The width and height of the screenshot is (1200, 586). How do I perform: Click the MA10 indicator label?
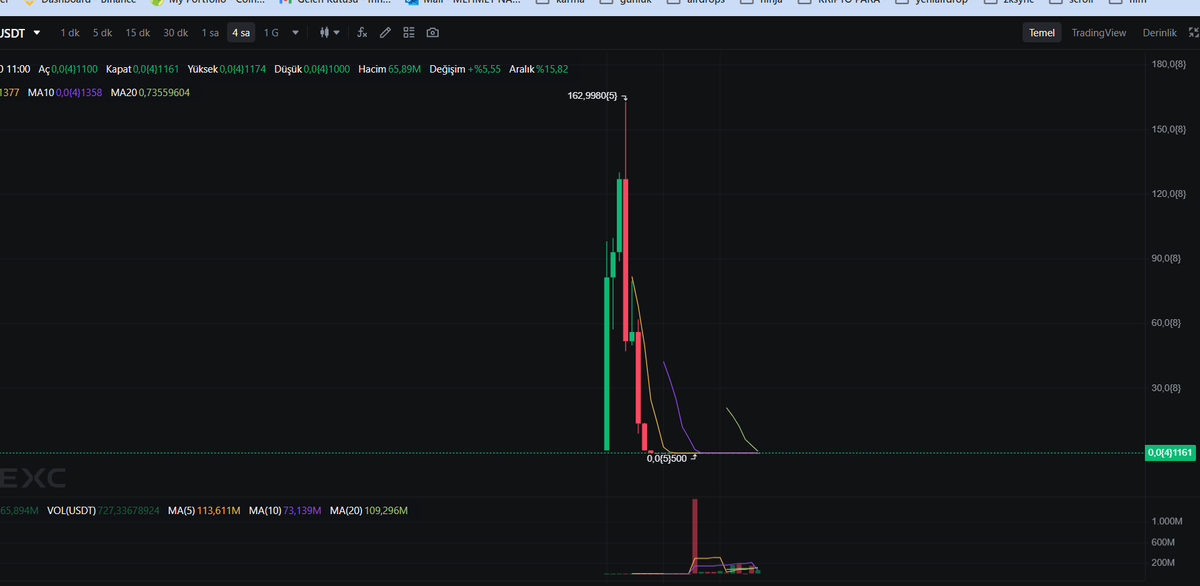tap(66, 92)
